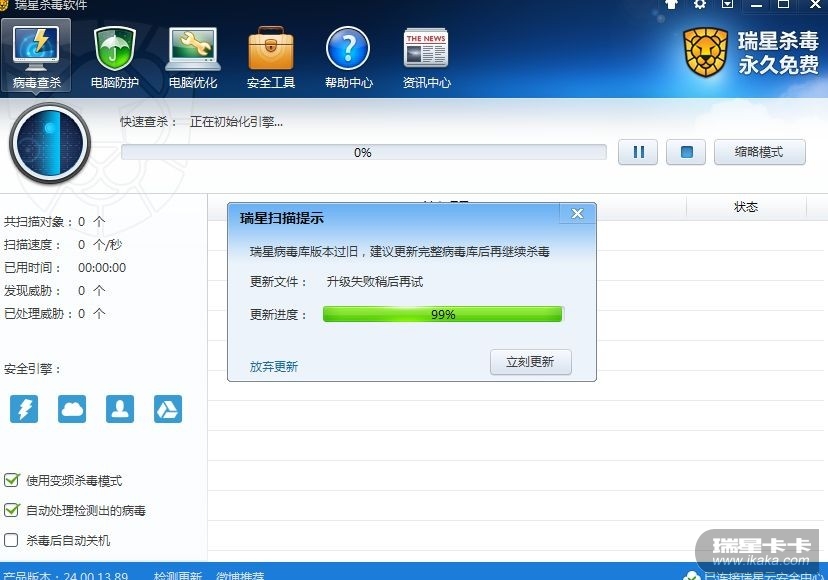Click the 扫描速度 value text
The height and width of the screenshot is (580, 828).
pos(99,245)
